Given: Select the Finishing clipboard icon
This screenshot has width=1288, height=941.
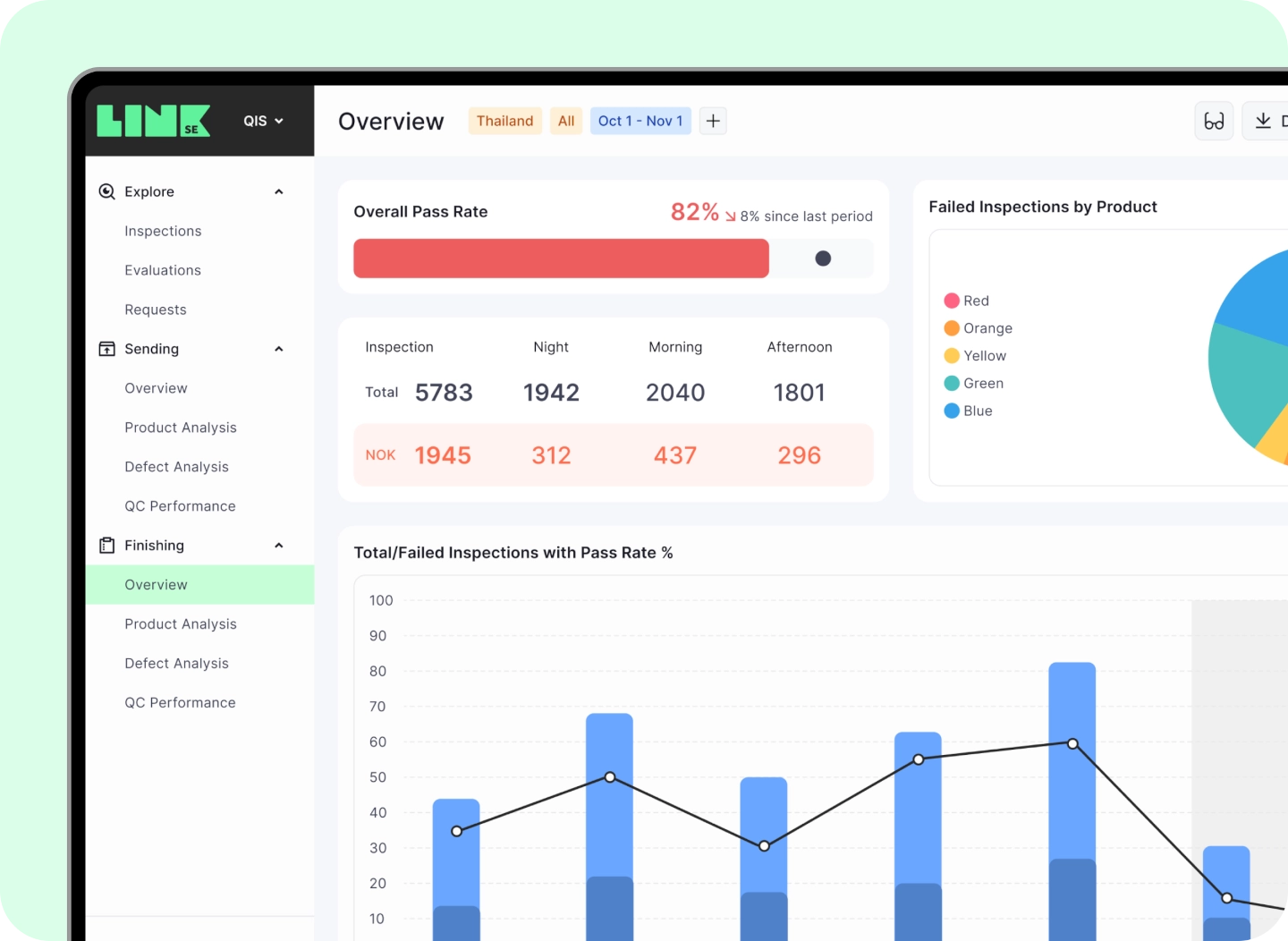Looking at the screenshot, I should (106, 545).
